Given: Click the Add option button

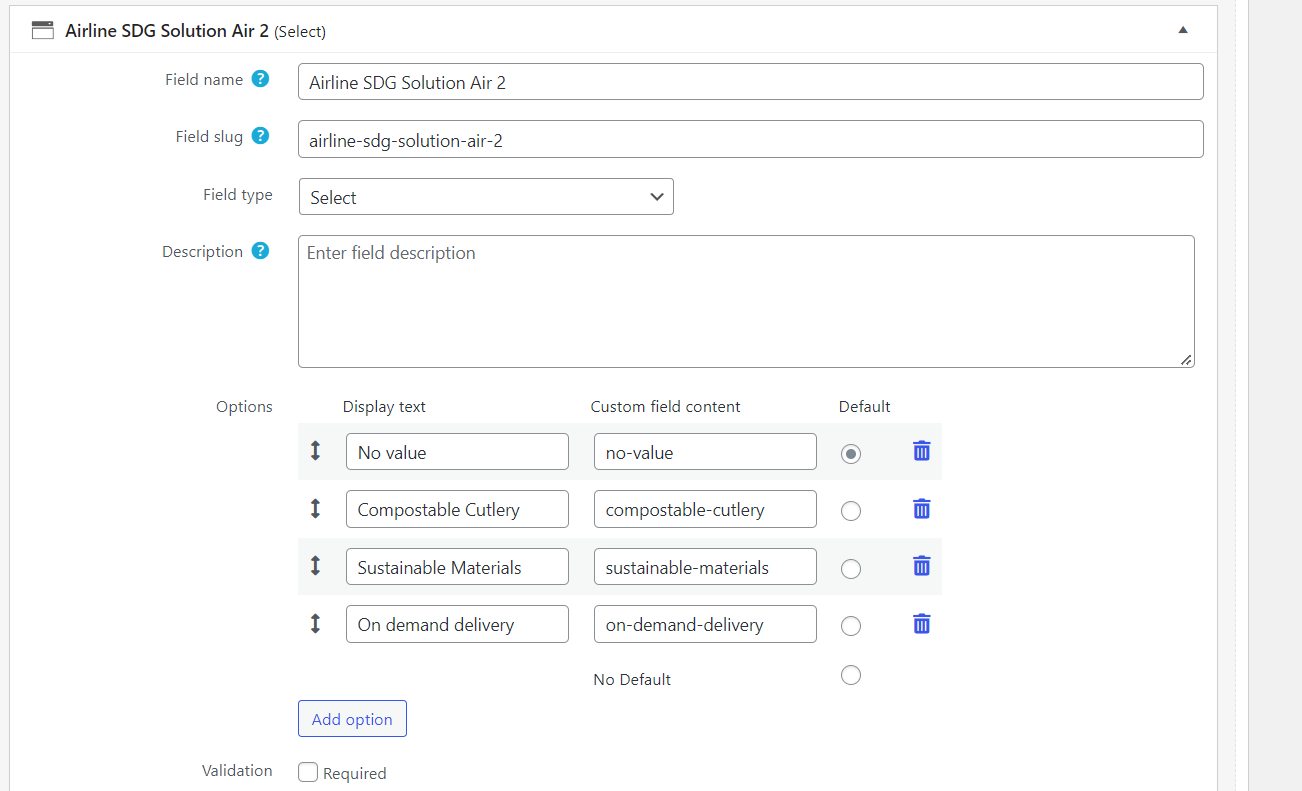Looking at the screenshot, I should [x=352, y=719].
